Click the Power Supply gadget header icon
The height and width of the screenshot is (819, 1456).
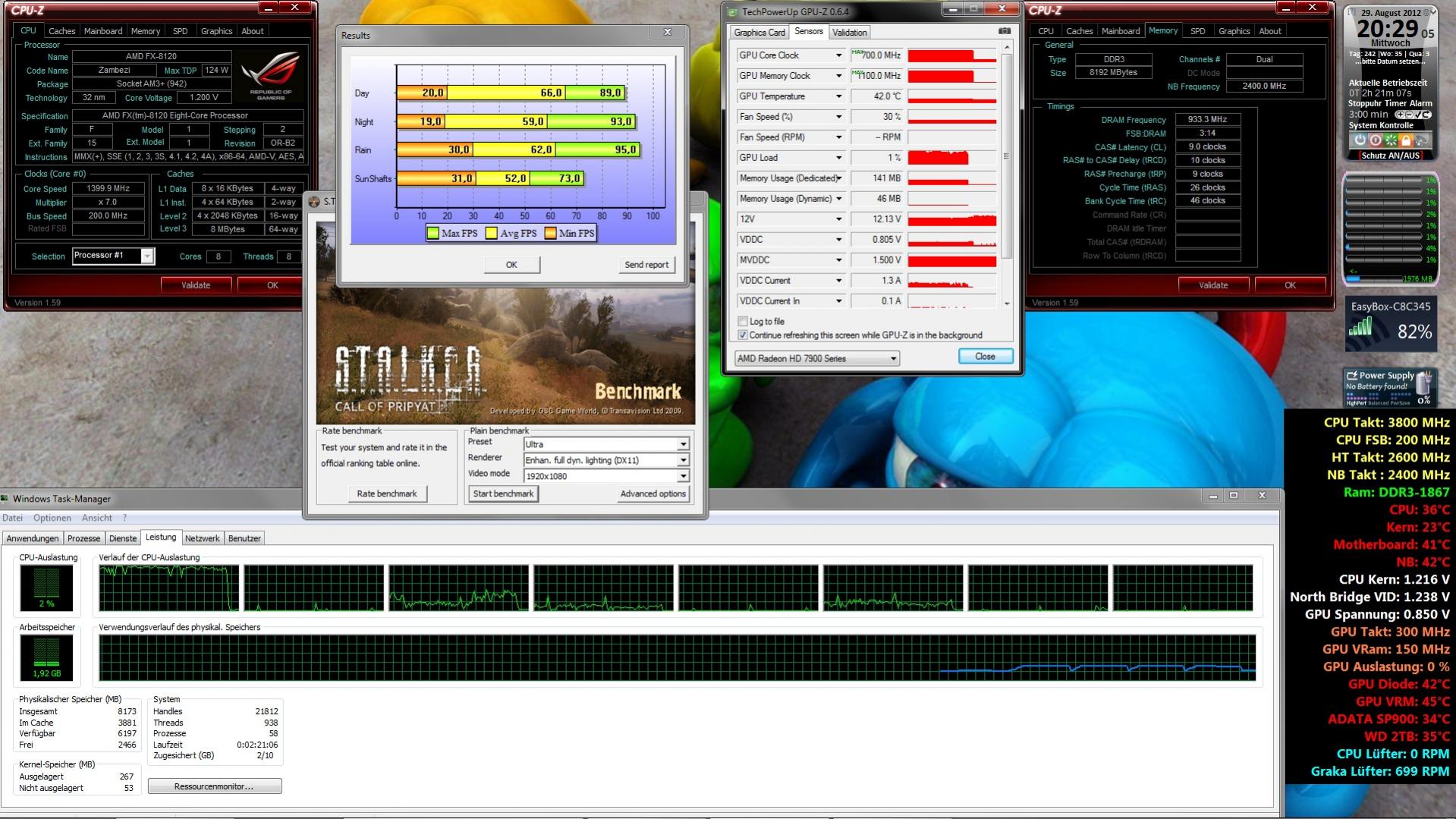point(1352,376)
